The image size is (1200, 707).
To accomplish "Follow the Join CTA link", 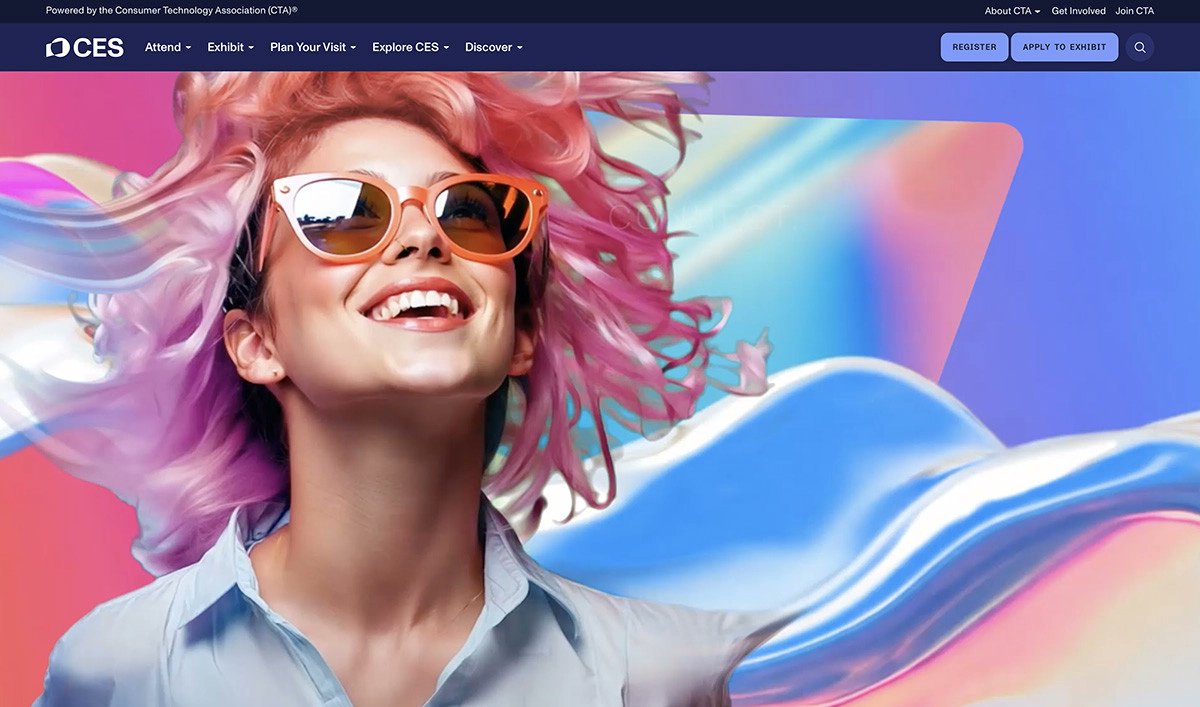I will (1135, 11).
